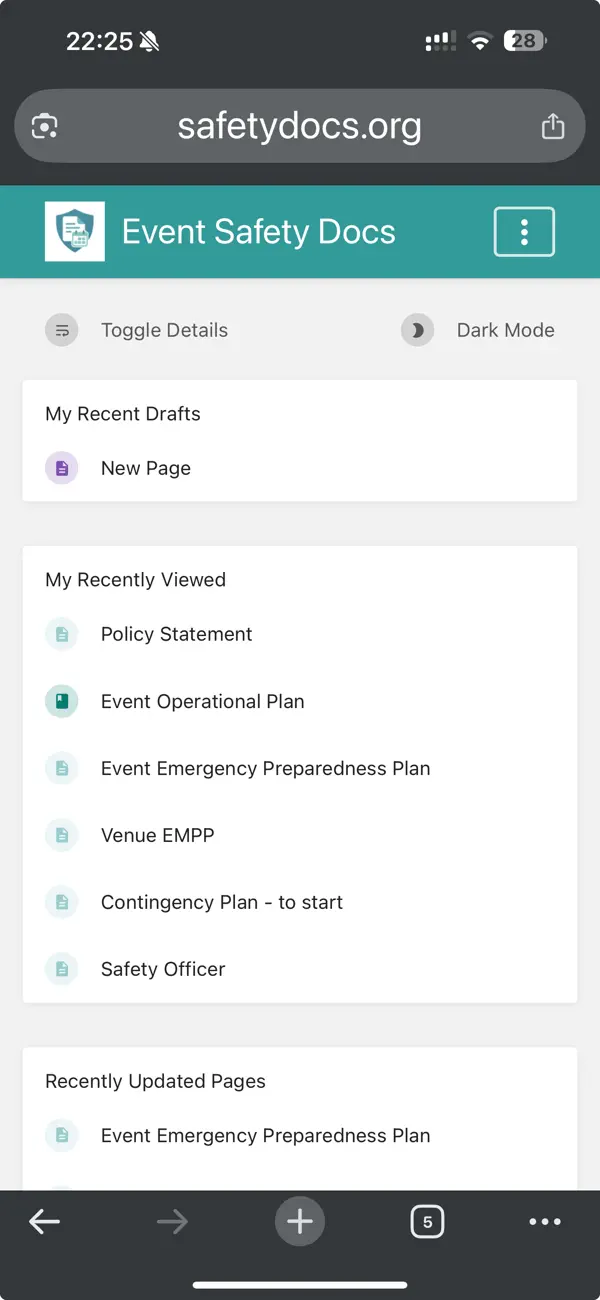Open Event Operational Plan book

202,701
